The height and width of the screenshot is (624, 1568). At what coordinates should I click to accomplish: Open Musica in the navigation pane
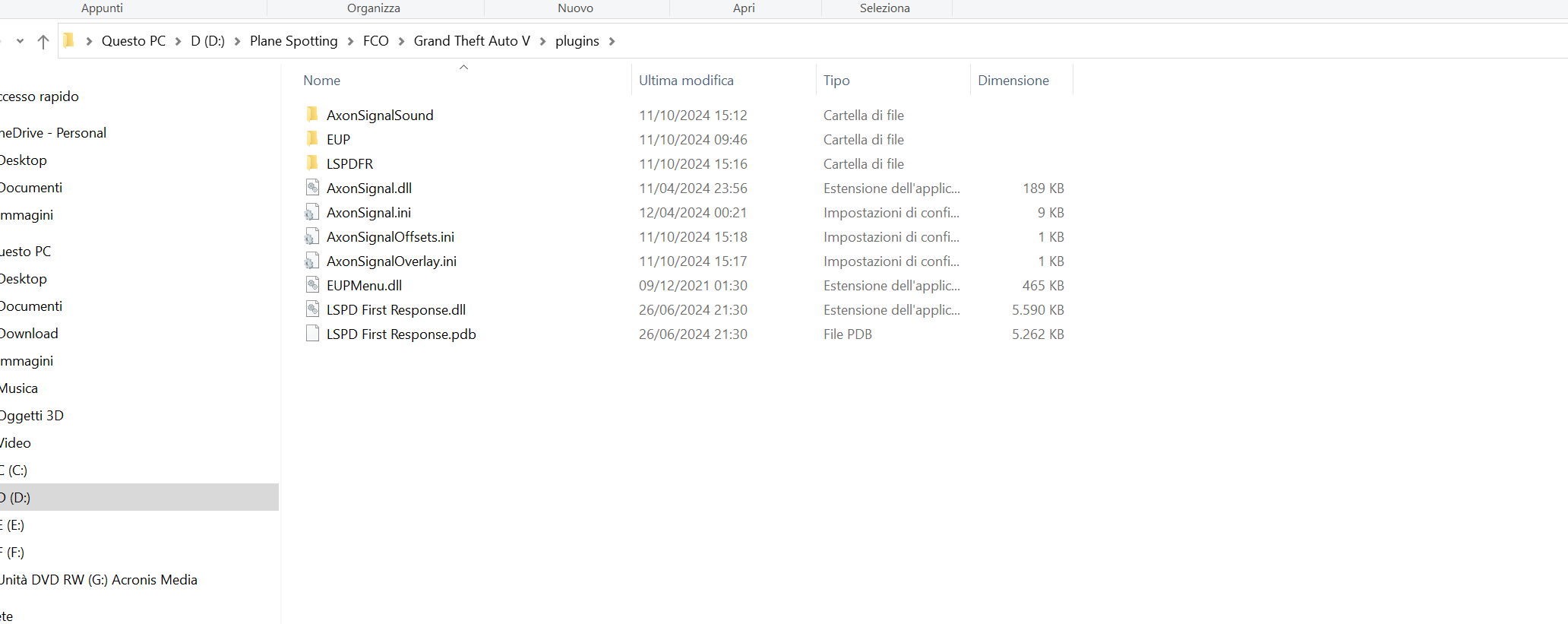19,388
